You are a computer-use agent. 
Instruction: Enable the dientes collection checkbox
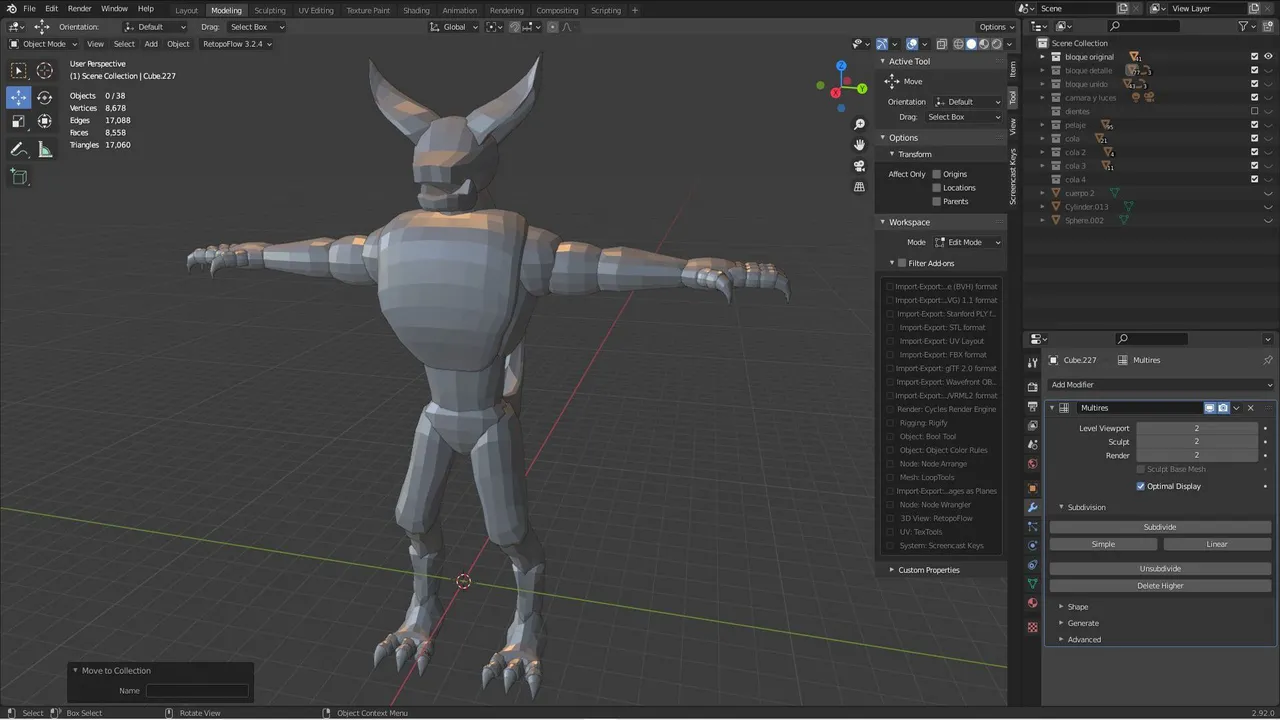click(x=1254, y=111)
